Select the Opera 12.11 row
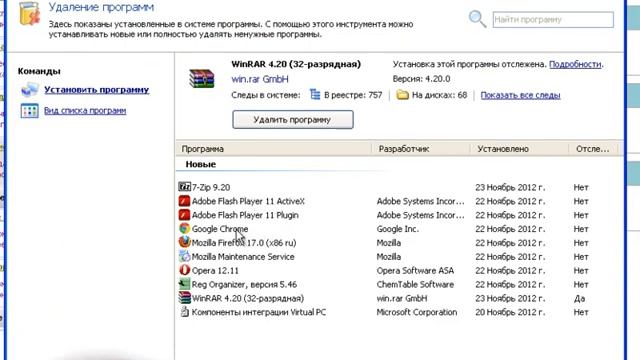 coord(399,270)
